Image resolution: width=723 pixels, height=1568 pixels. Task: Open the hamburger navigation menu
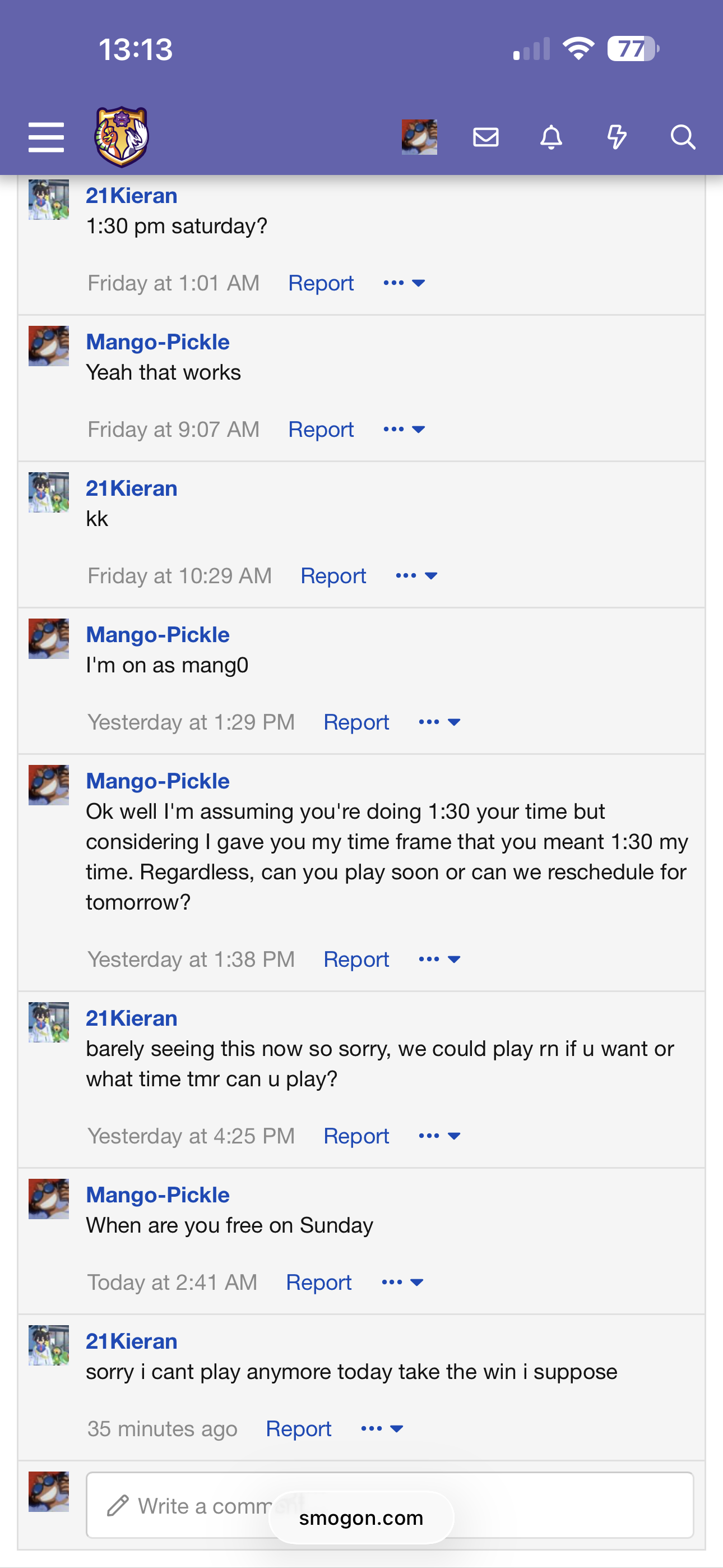click(47, 137)
